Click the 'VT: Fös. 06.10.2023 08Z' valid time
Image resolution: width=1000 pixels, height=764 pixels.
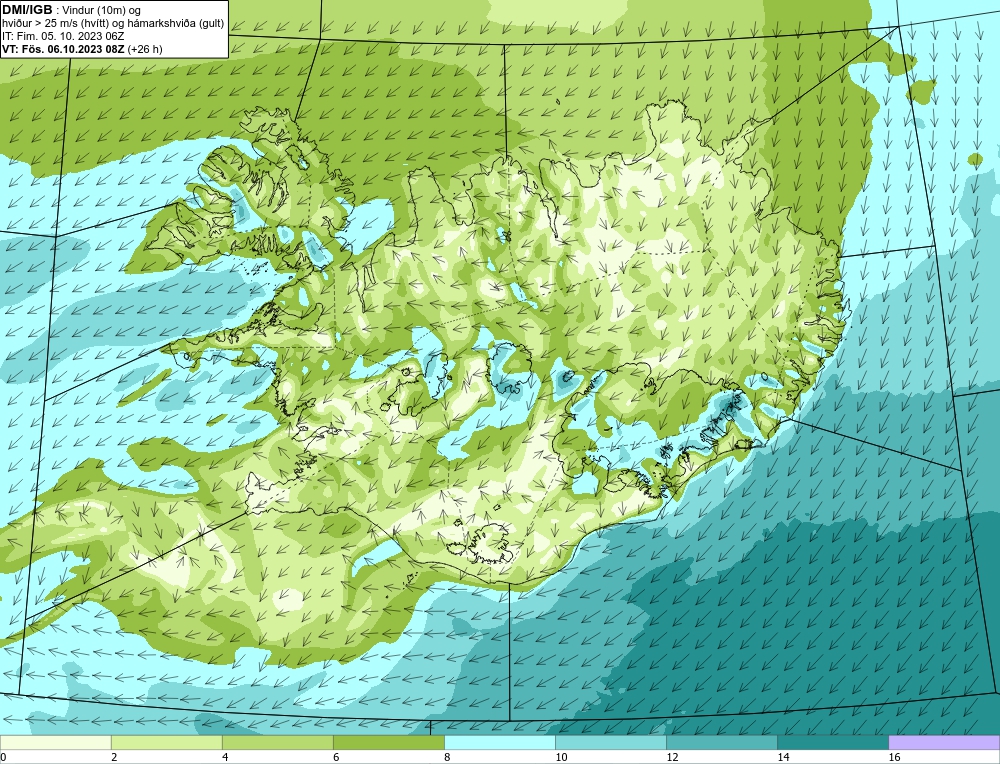click(x=64, y=49)
